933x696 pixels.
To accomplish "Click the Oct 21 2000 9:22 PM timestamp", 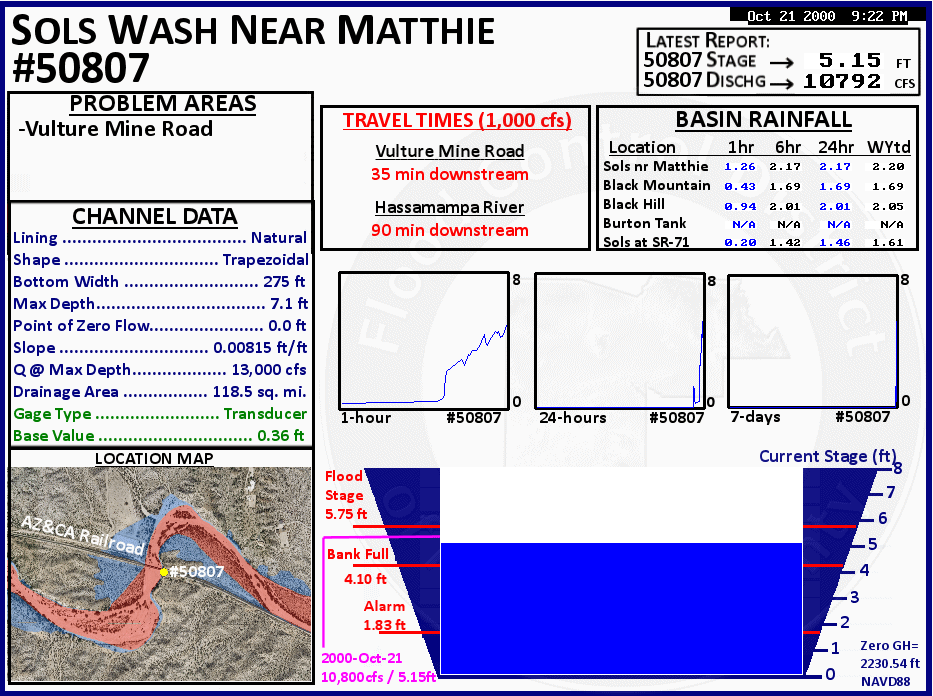I will point(827,16).
